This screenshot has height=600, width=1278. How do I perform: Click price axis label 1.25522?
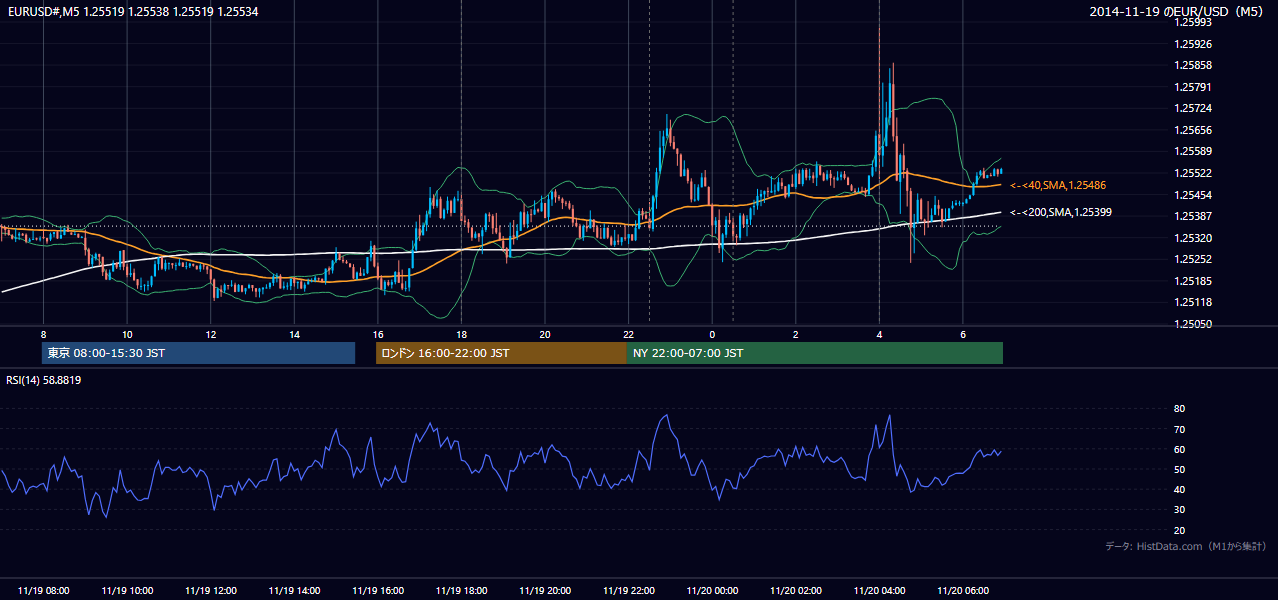click(x=1193, y=173)
